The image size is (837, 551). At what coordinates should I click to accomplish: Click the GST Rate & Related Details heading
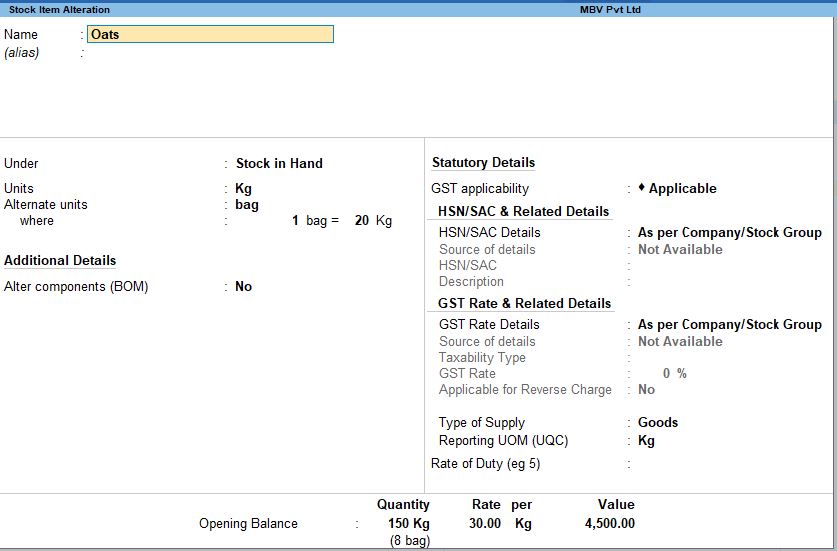pyautogui.click(x=524, y=303)
